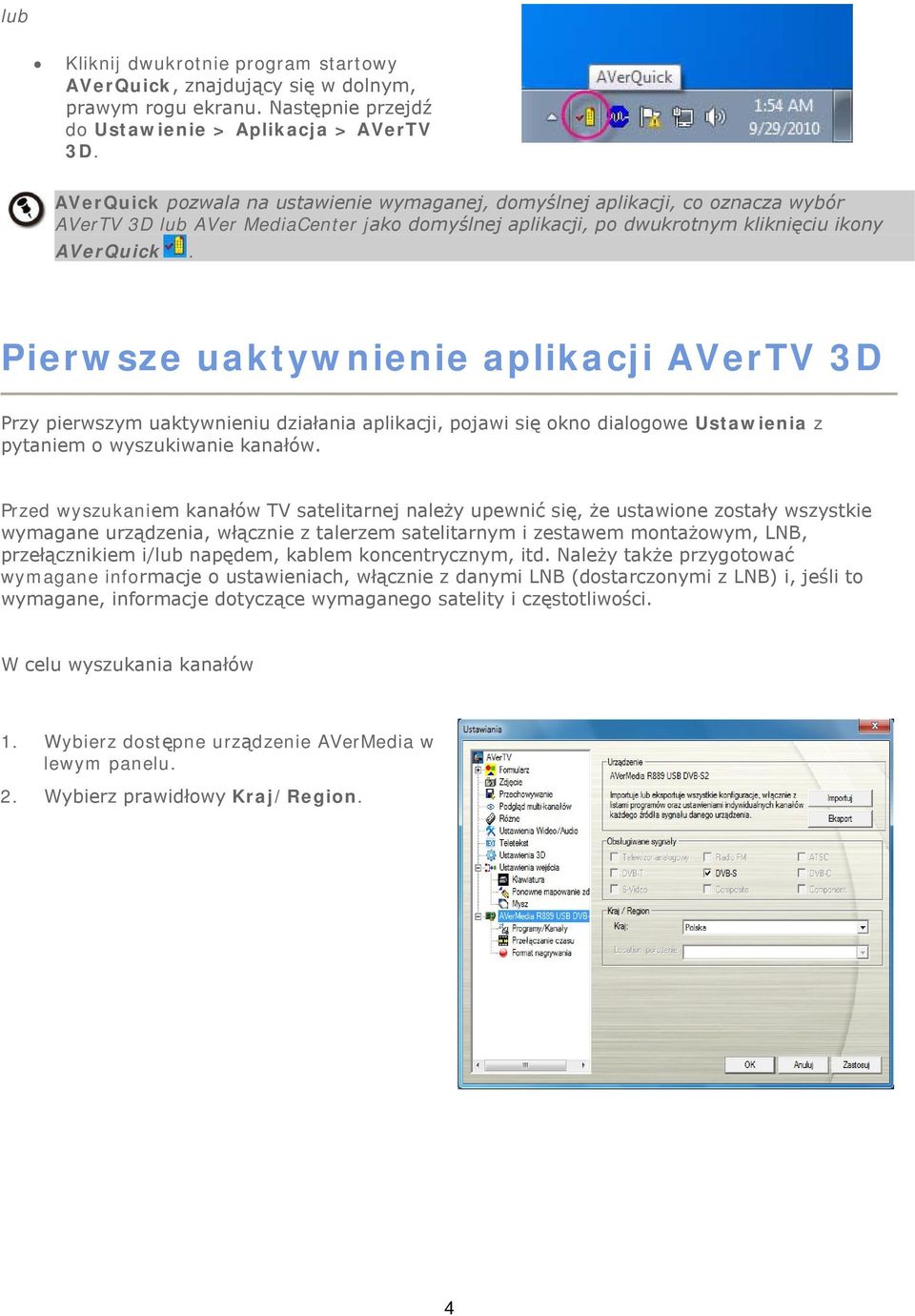Click the tree panel's horizontal scrollbar thumb
This screenshot has height=1316, width=915.
pos(525,1065)
